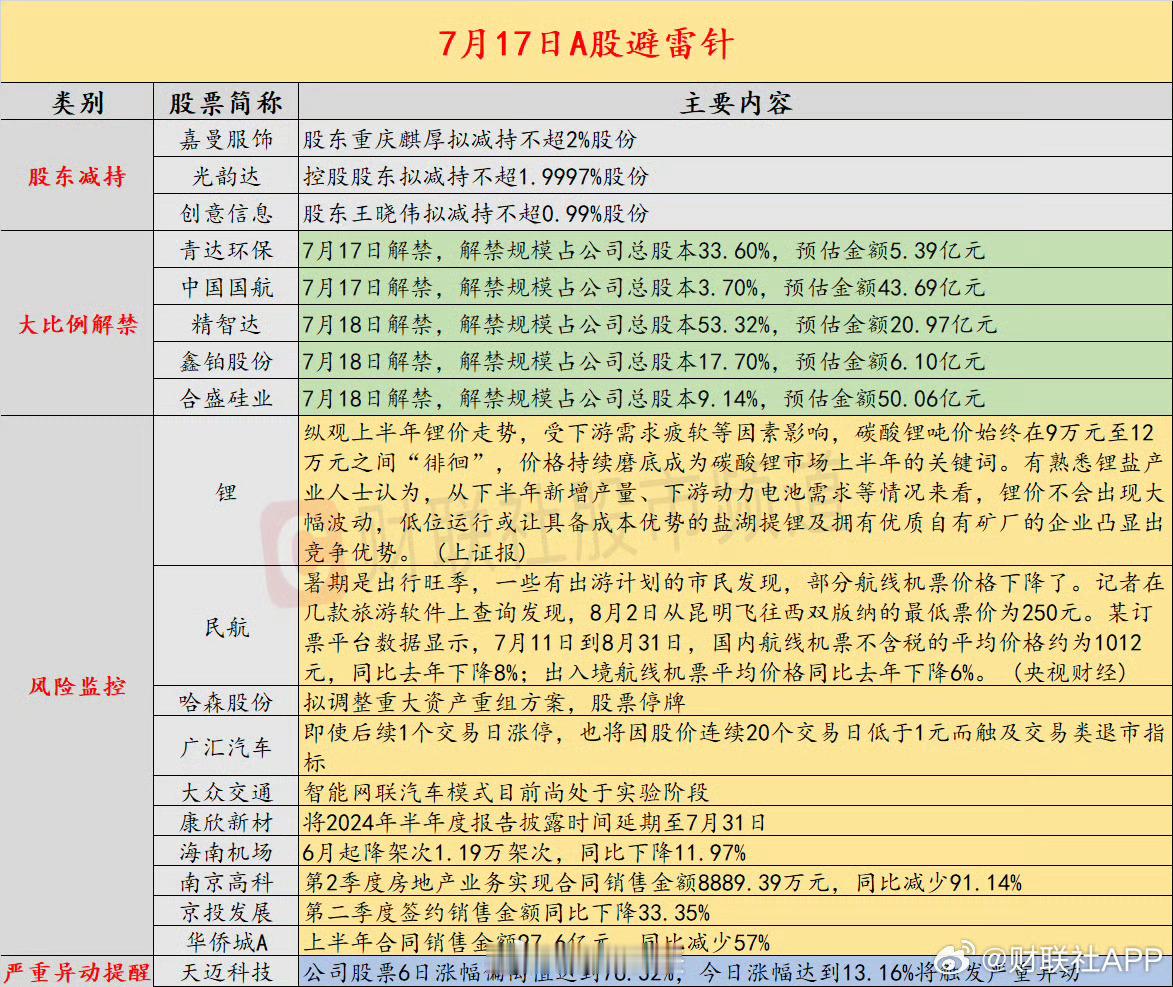The height and width of the screenshot is (987, 1173).
Task: Click the 鑫铂股份 stock cell
Action: tap(225, 361)
